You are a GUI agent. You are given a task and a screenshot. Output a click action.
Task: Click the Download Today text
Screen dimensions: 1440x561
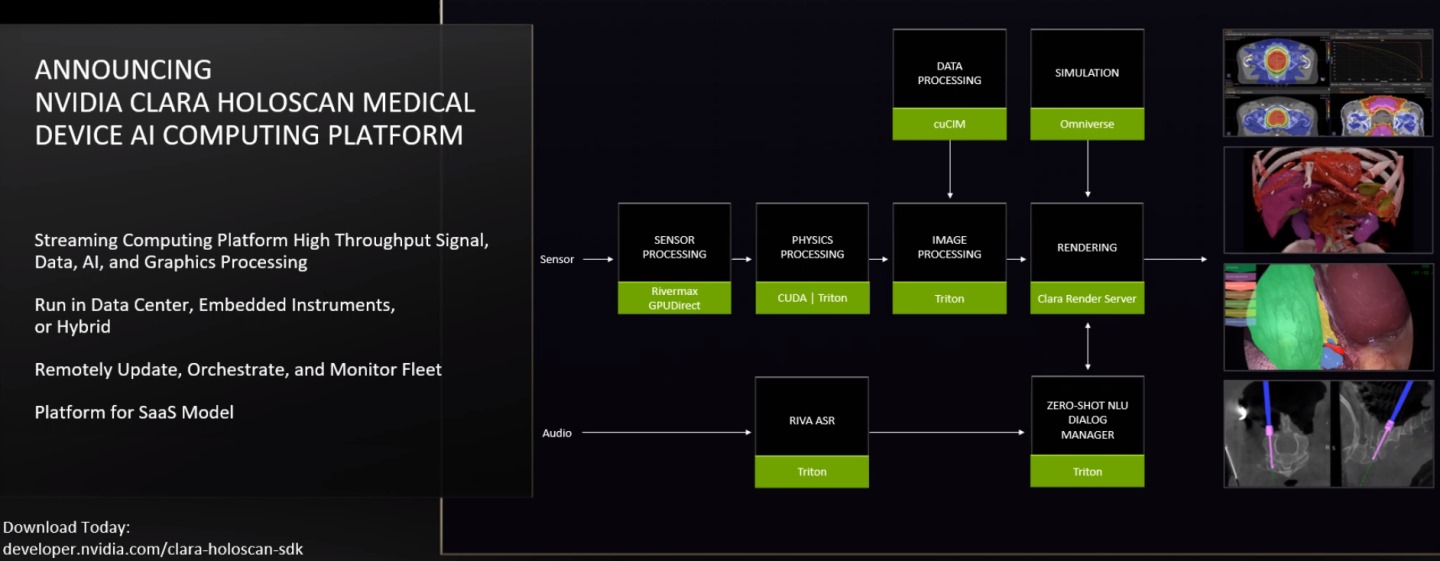67,527
